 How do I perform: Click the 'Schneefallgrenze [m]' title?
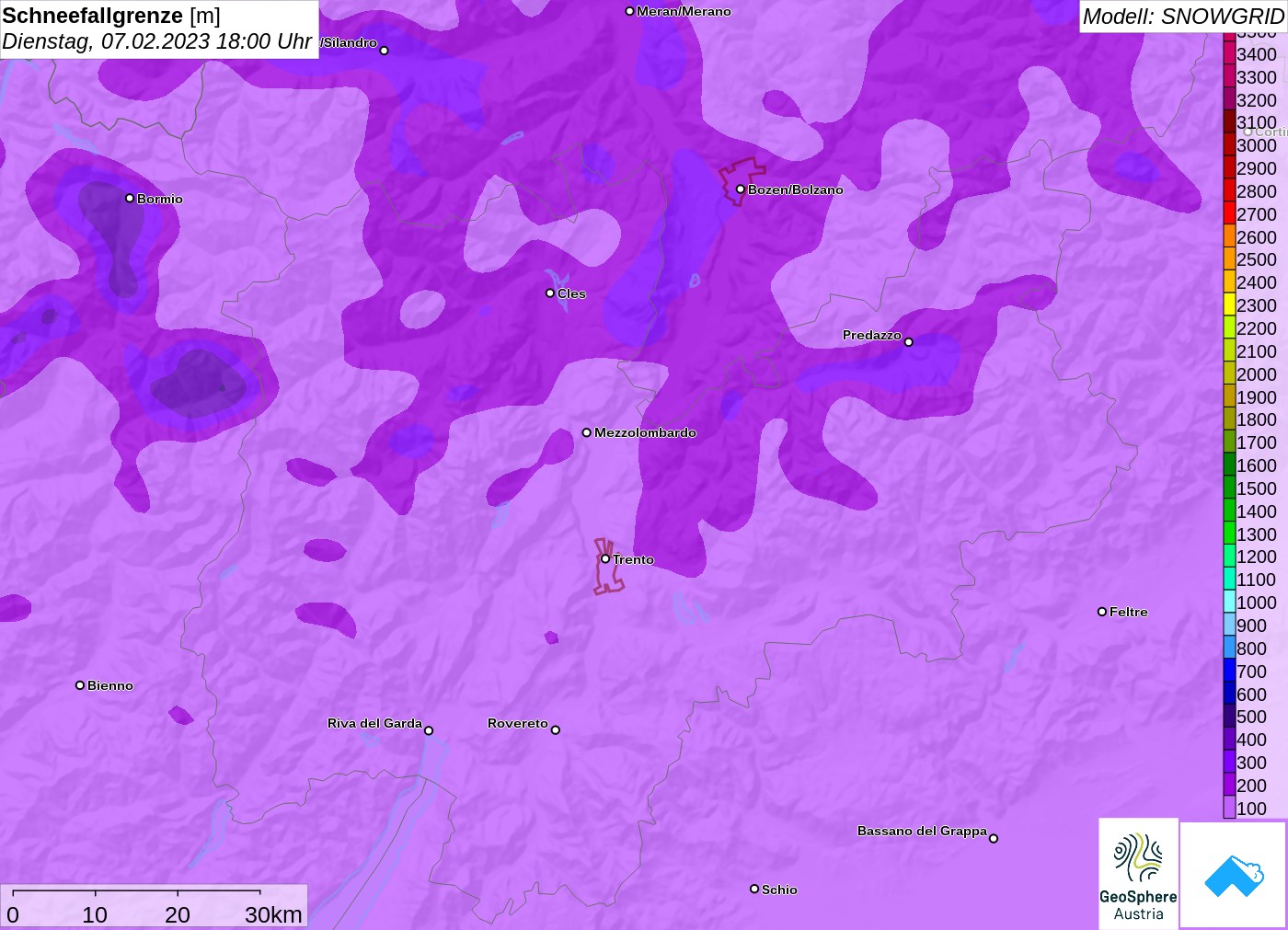pyautogui.click(x=111, y=16)
